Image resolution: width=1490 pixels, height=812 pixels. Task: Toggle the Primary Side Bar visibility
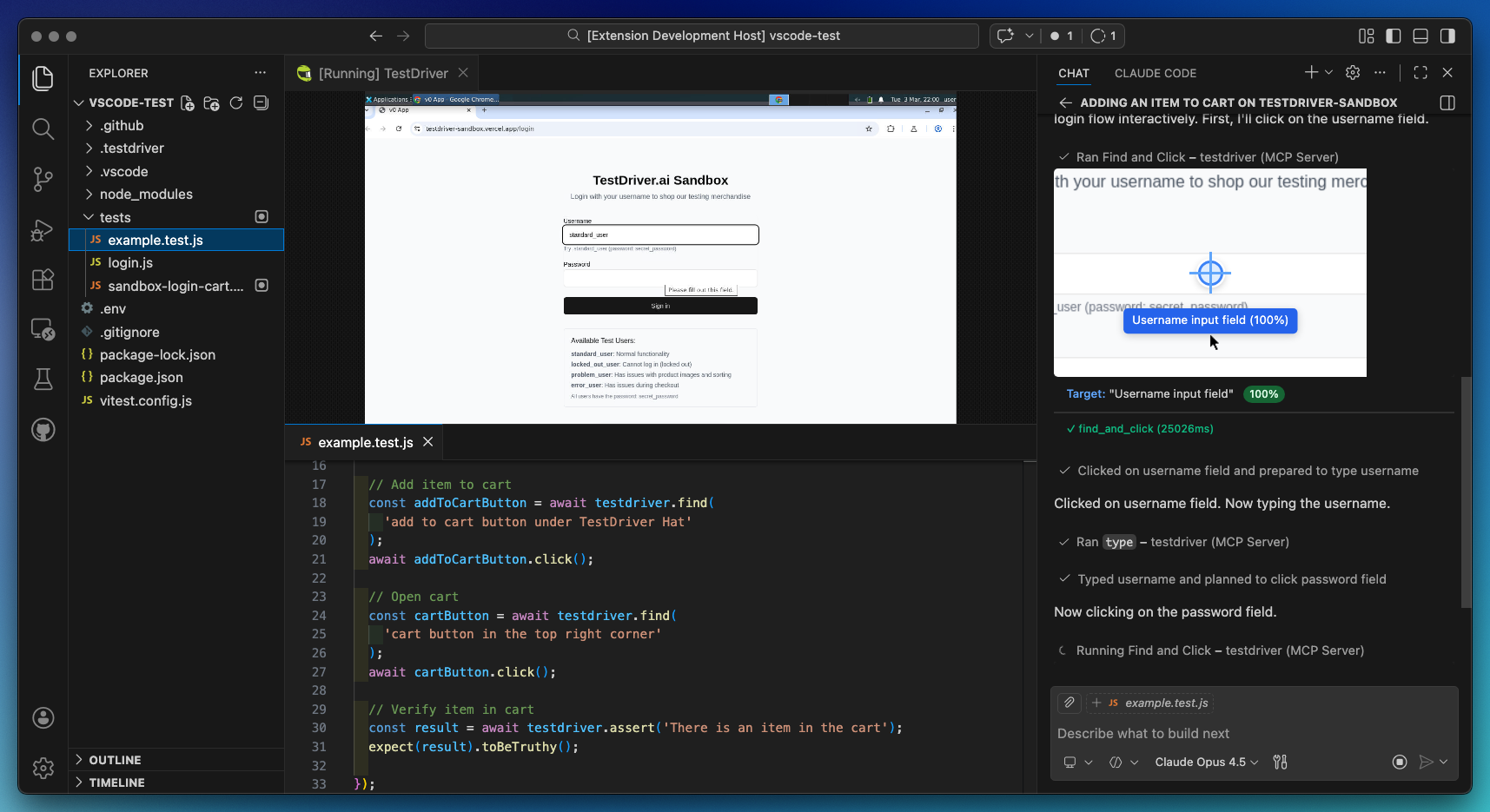[1393, 36]
